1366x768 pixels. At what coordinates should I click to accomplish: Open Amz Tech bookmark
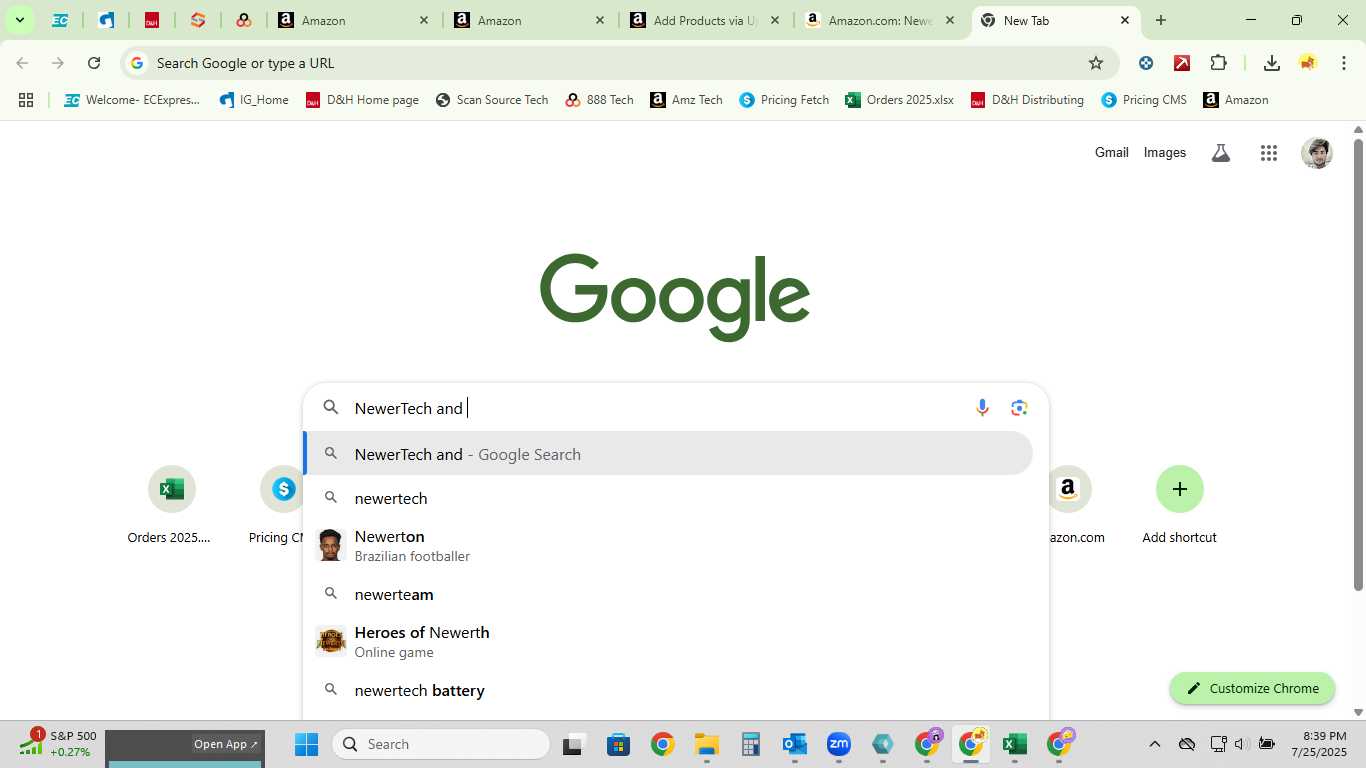(687, 100)
